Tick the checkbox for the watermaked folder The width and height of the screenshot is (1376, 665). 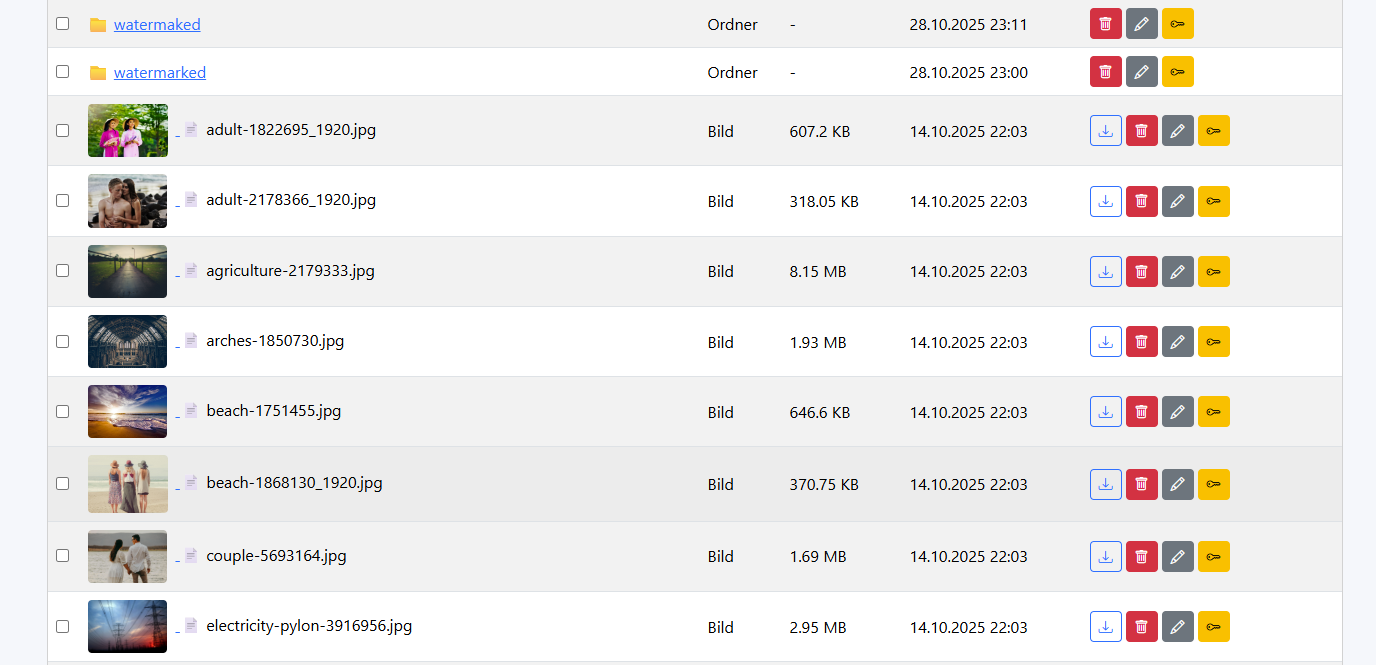pos(63,23)
